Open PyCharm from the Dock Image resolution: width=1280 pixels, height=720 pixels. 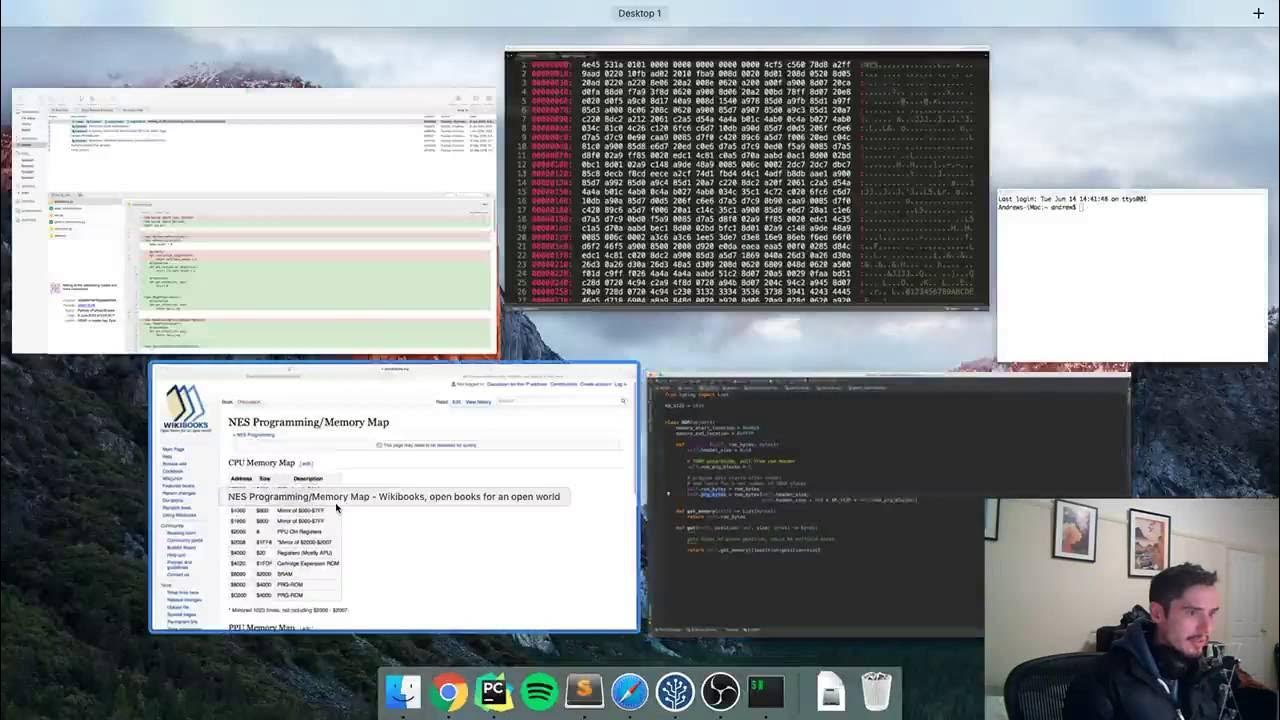click(x=494, y=692)
